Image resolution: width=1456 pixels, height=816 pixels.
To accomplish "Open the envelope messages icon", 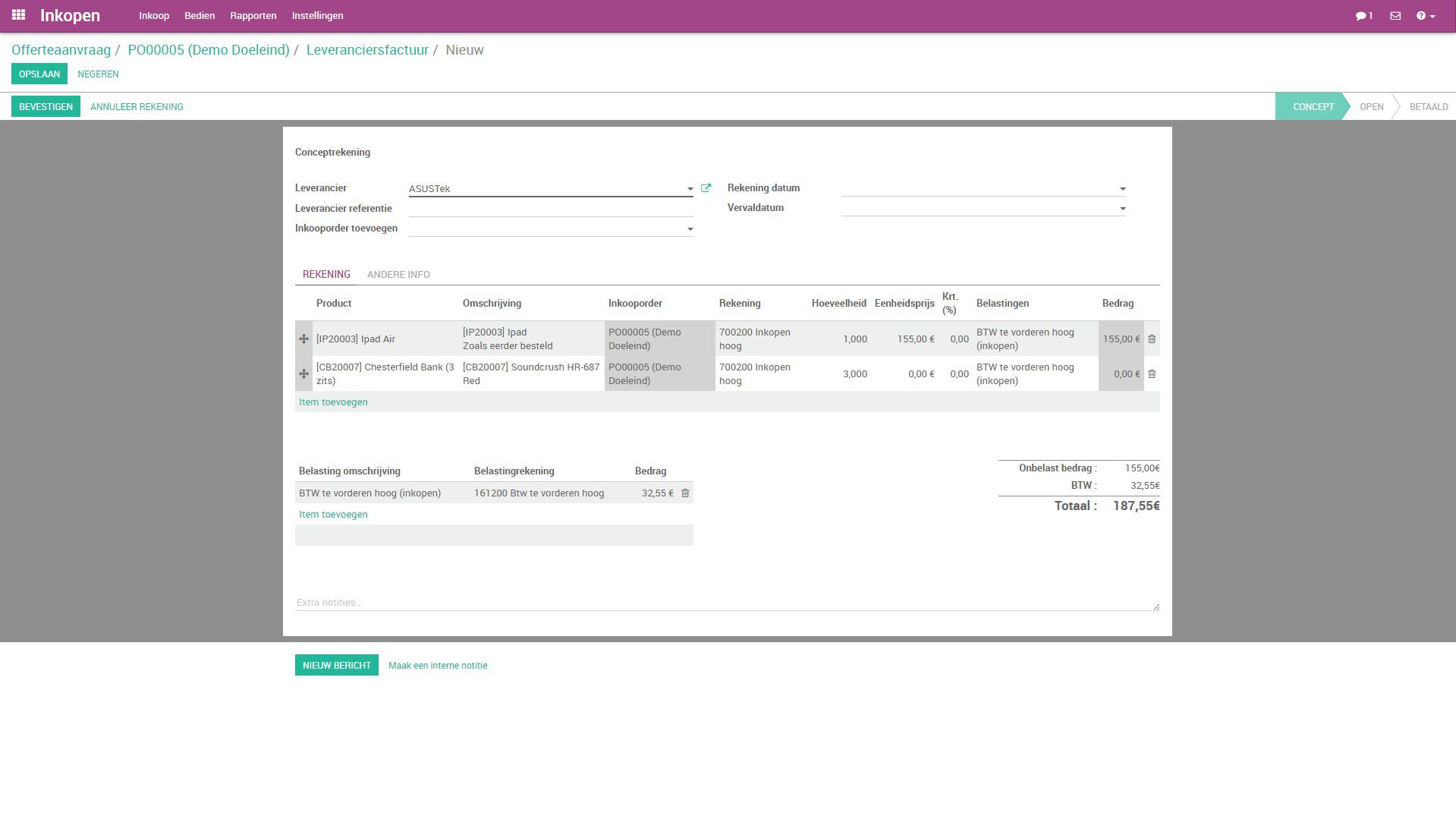I will click(x=1395, y=16).
